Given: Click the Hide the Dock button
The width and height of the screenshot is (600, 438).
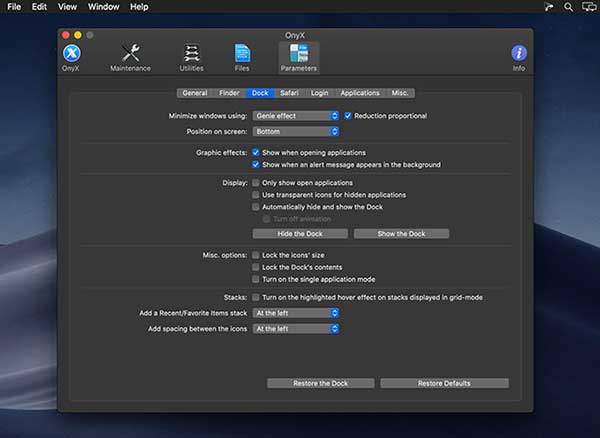Looking at the screenshot, I should (300, 234).
